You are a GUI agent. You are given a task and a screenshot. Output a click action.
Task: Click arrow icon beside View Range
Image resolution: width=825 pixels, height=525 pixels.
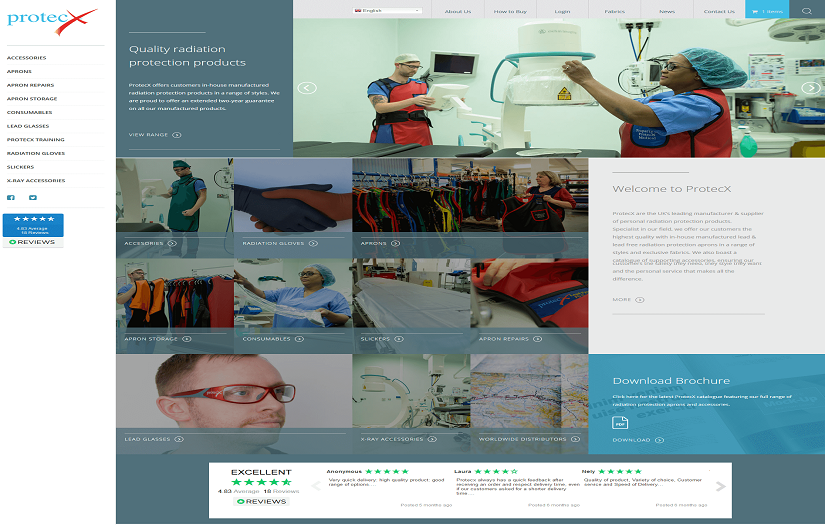pyautogui.click(x=177, y=135)
